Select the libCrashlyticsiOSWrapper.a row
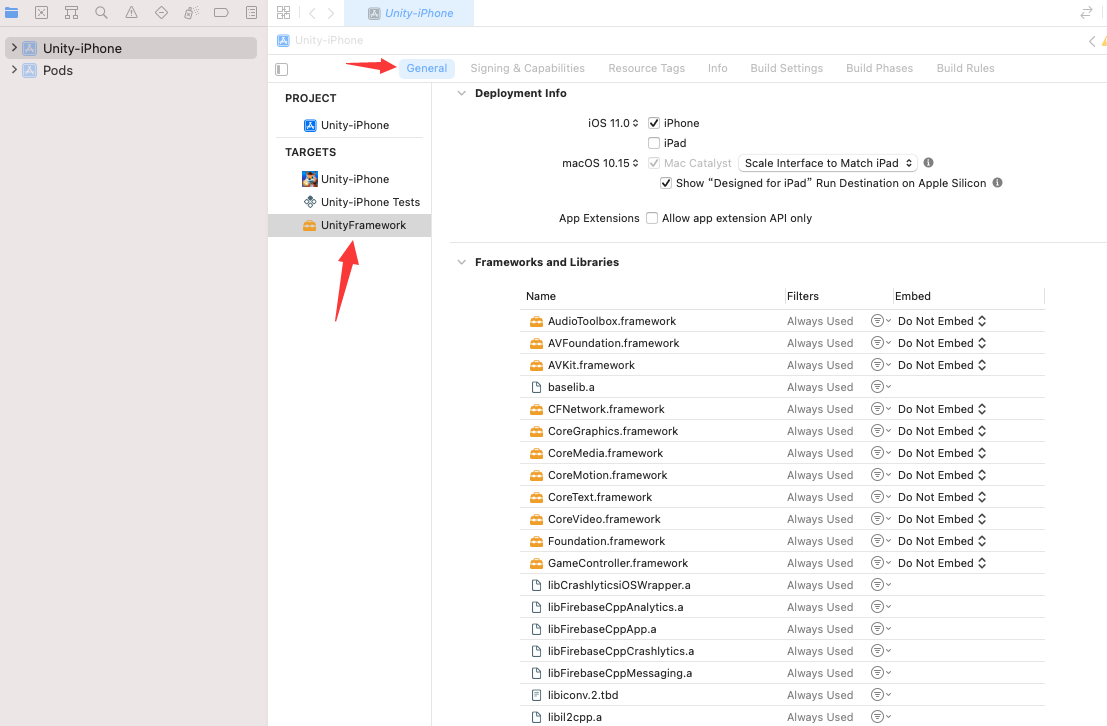This screenshot has width=1107, height=726. 782,585
